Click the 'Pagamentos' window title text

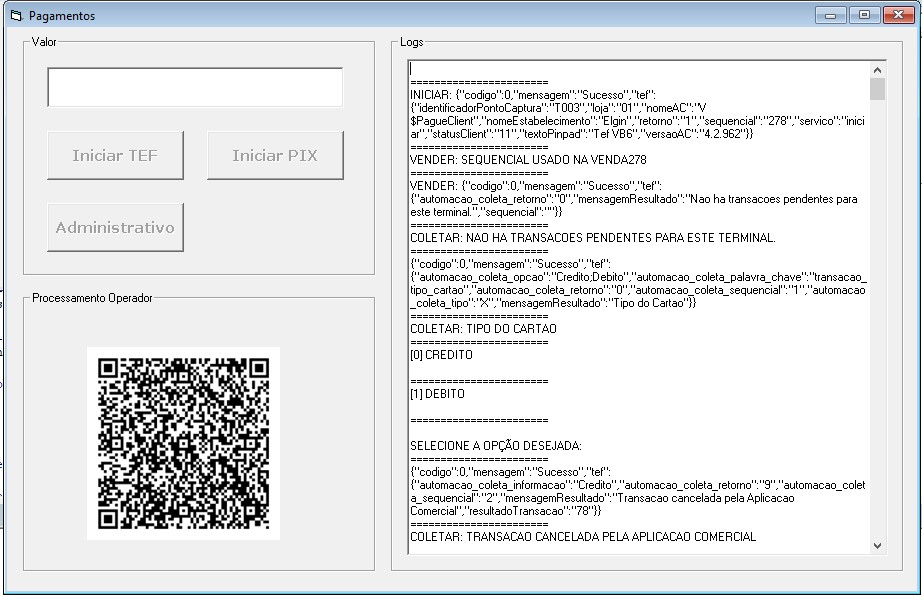tap(62, 16)
